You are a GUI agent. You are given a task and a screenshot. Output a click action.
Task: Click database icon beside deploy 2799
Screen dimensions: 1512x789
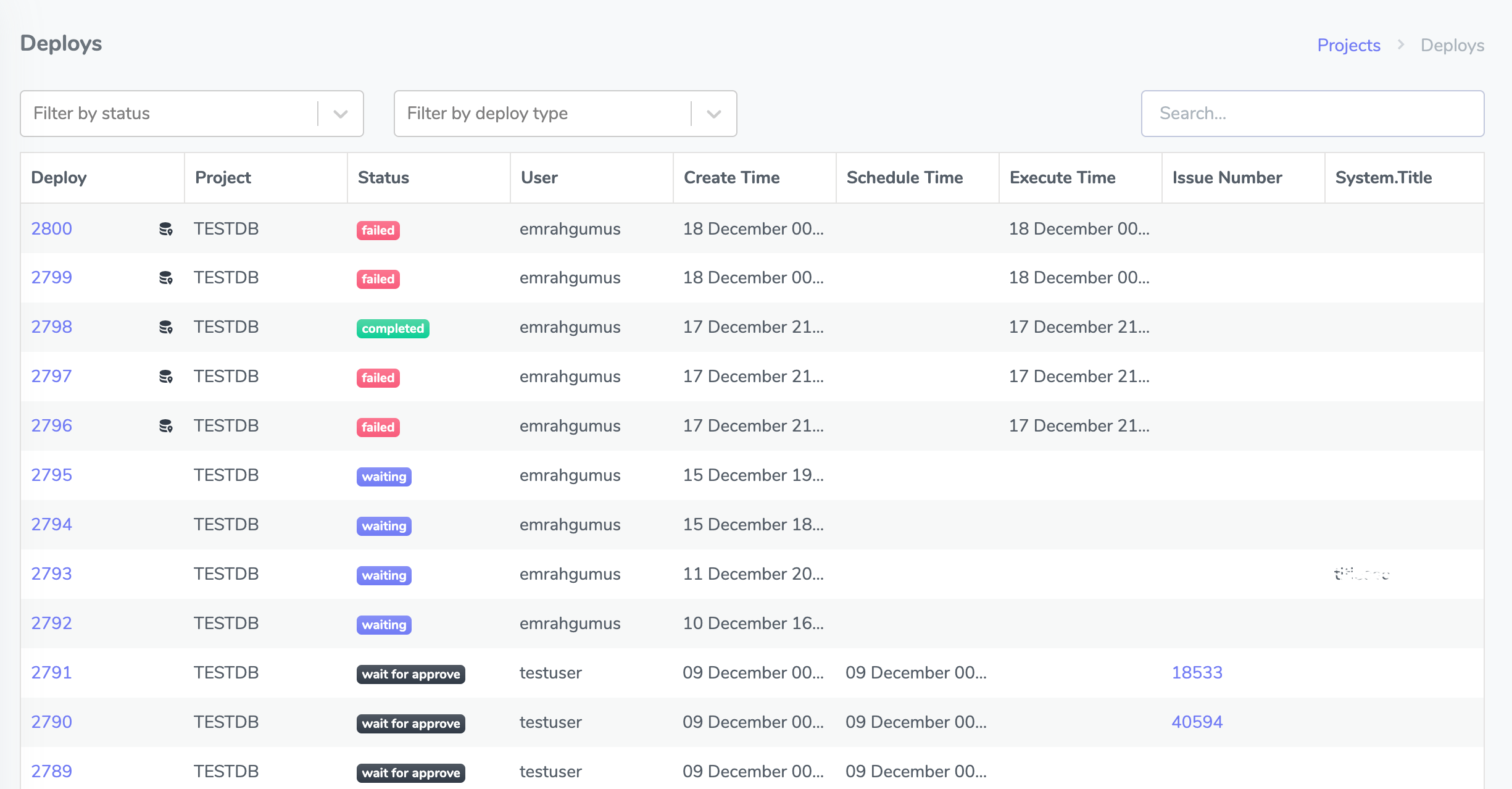click(x=165, y=278)
